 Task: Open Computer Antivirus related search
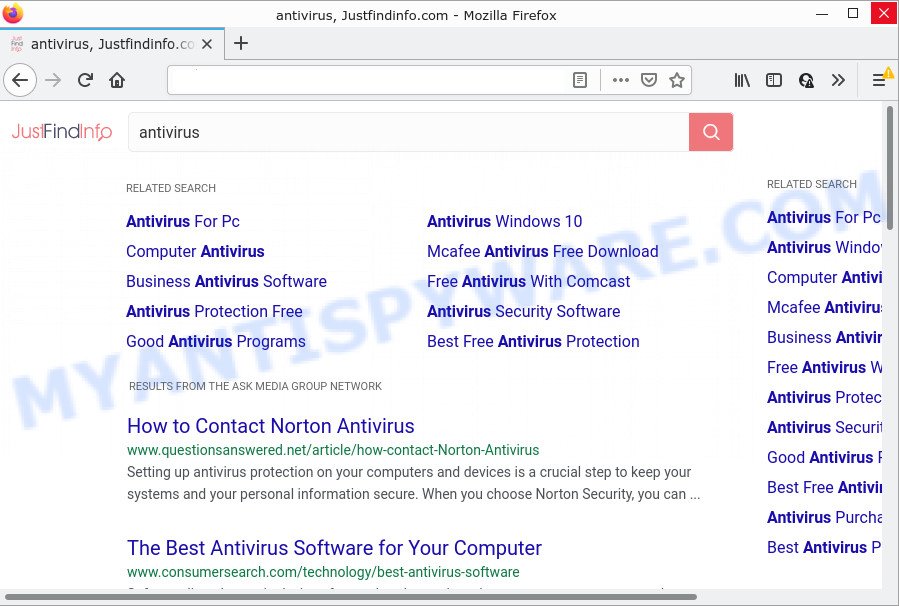[195, 251]
